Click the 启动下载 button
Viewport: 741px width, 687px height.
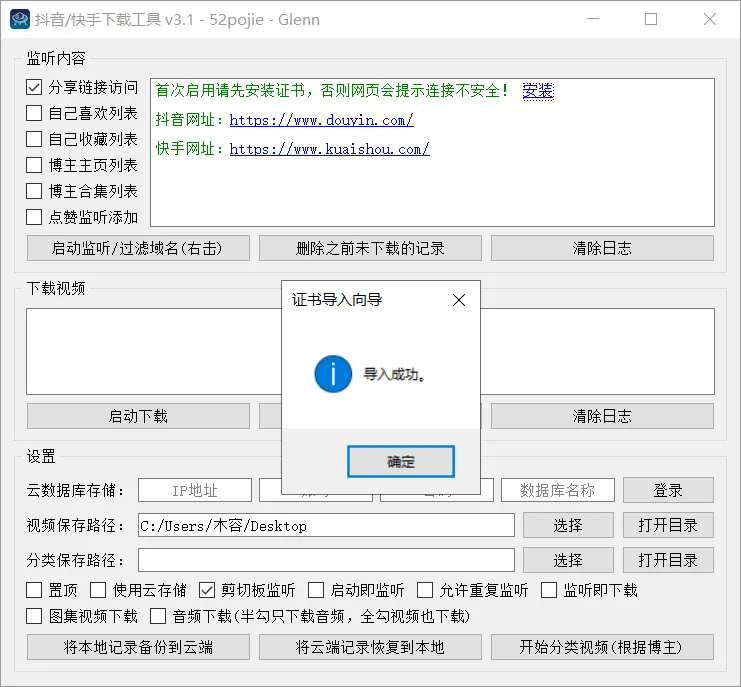pos(138,416)
